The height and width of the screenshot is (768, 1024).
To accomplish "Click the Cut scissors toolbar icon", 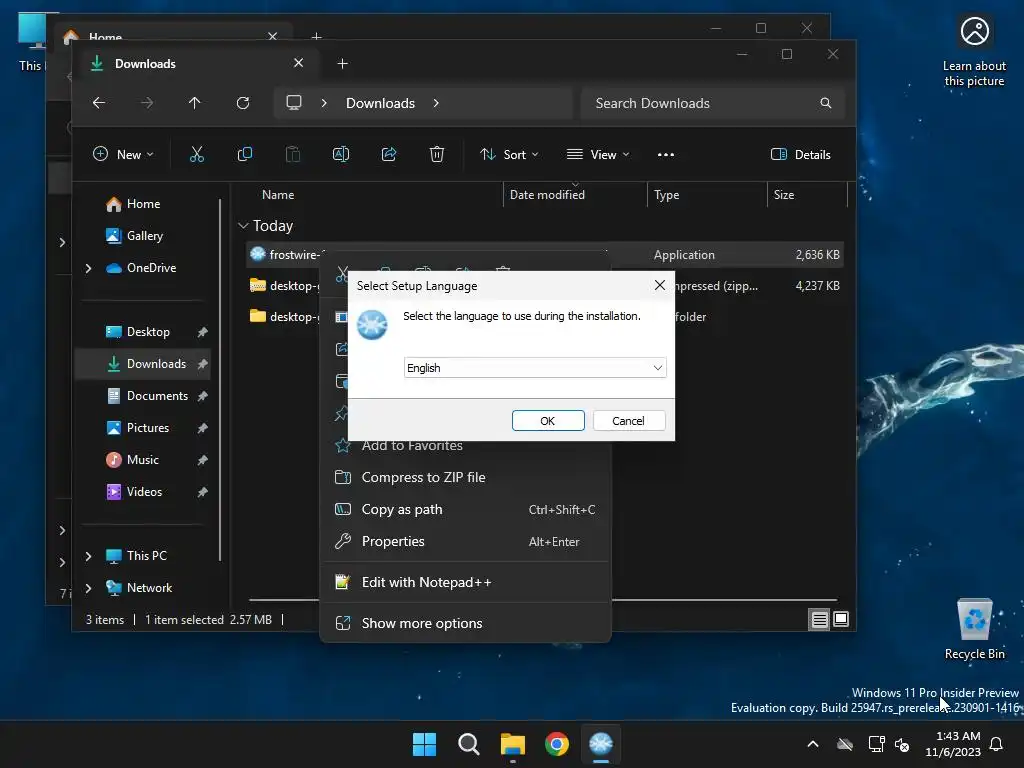I will 197,155.
